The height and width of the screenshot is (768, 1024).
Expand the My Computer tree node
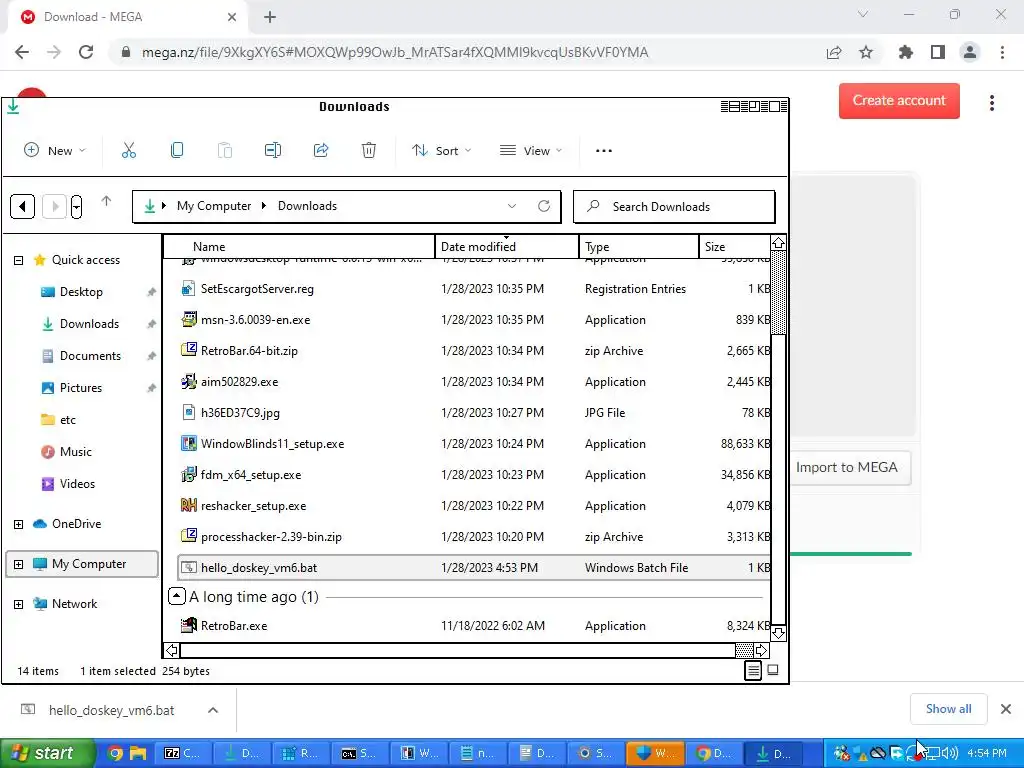pyautogui.click(x=18, y=564)
